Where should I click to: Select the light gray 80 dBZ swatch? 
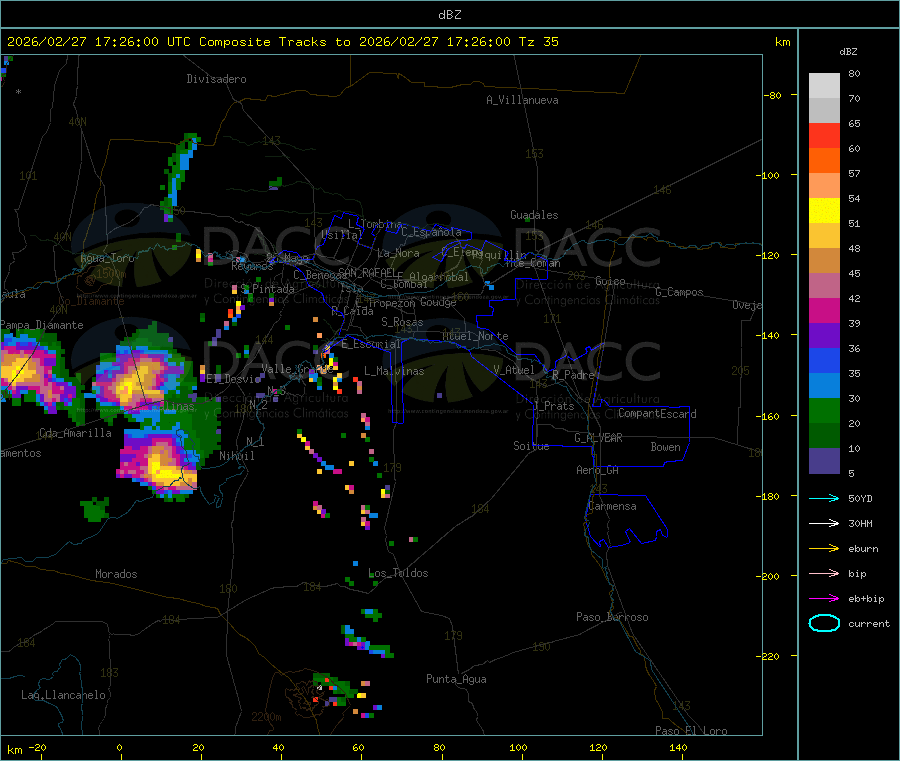click(x=824, y=86)
